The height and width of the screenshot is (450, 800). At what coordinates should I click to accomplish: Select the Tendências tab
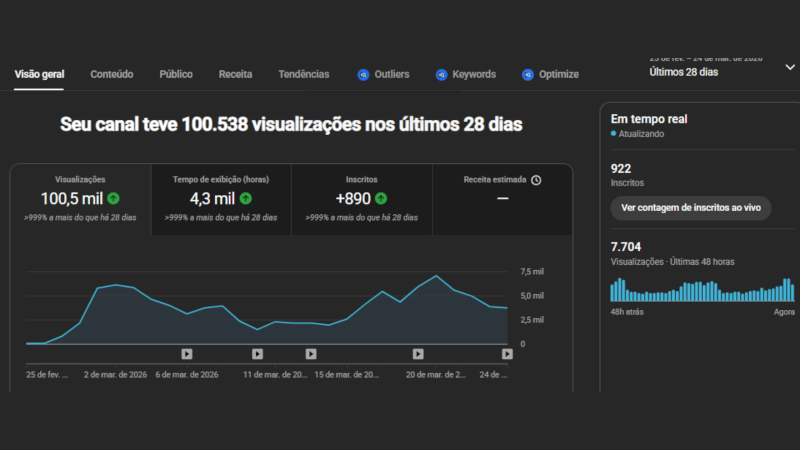pyautogui.click(x=303, y=75)
